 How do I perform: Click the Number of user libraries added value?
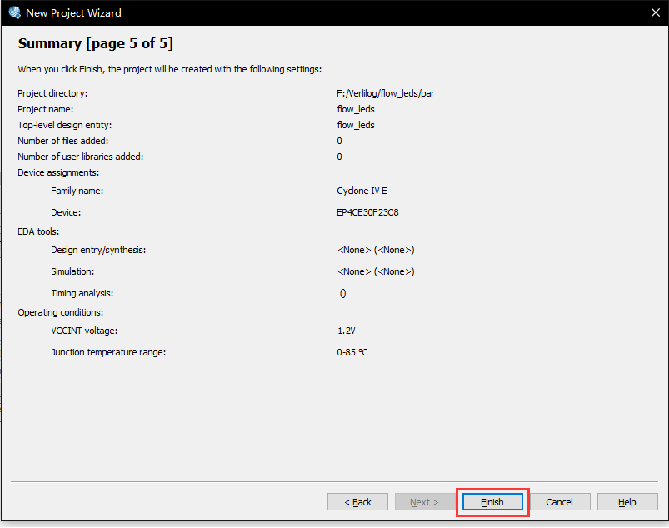pyautogui.click(x=339, y=157)
